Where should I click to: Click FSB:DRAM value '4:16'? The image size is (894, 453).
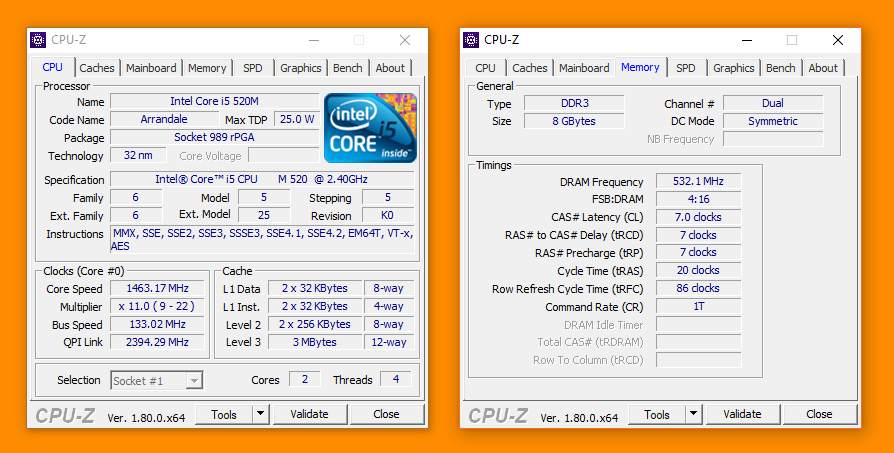pos(698,199)
